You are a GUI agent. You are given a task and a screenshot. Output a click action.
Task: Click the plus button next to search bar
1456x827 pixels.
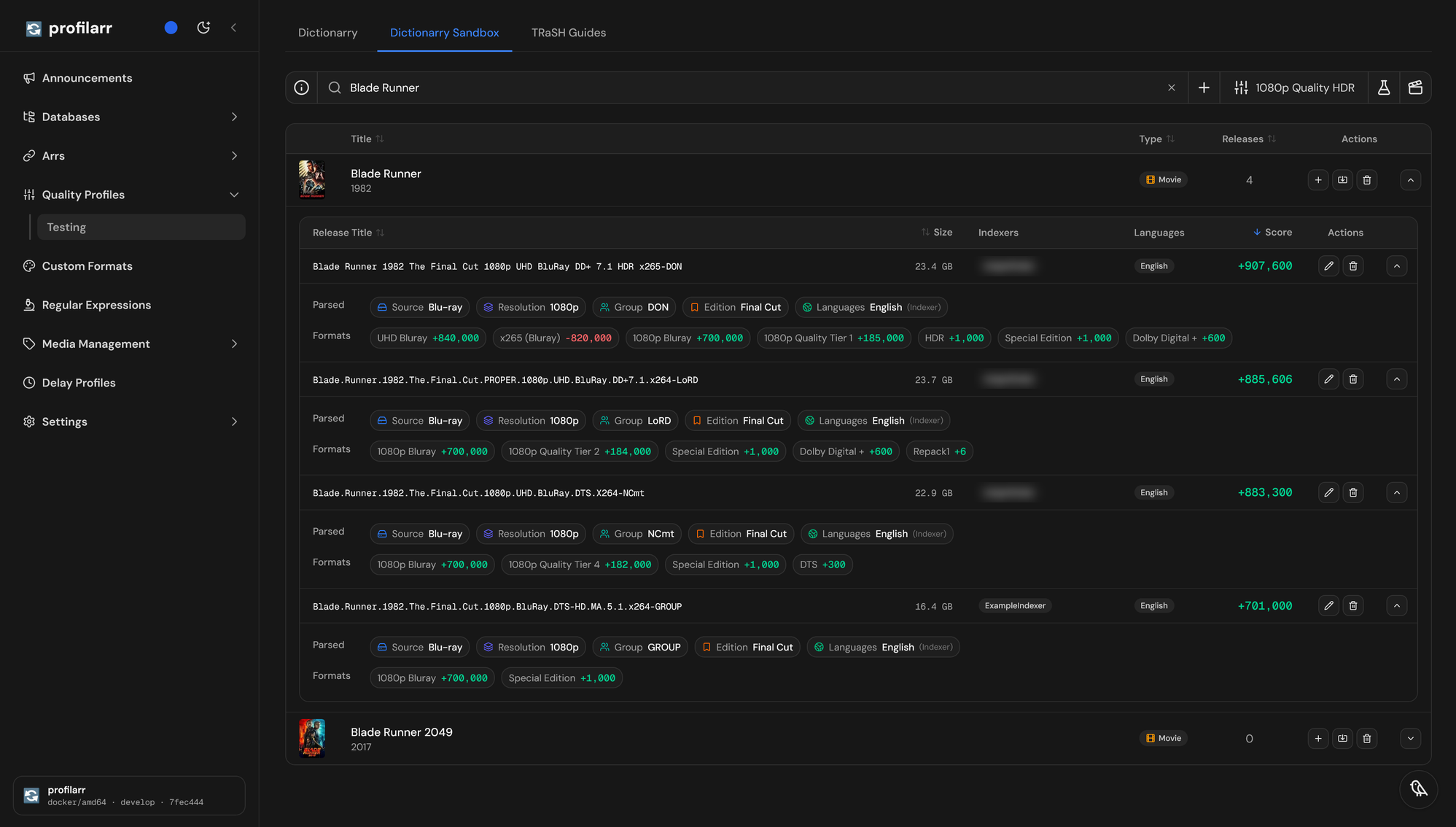[x=1204, y=88]
